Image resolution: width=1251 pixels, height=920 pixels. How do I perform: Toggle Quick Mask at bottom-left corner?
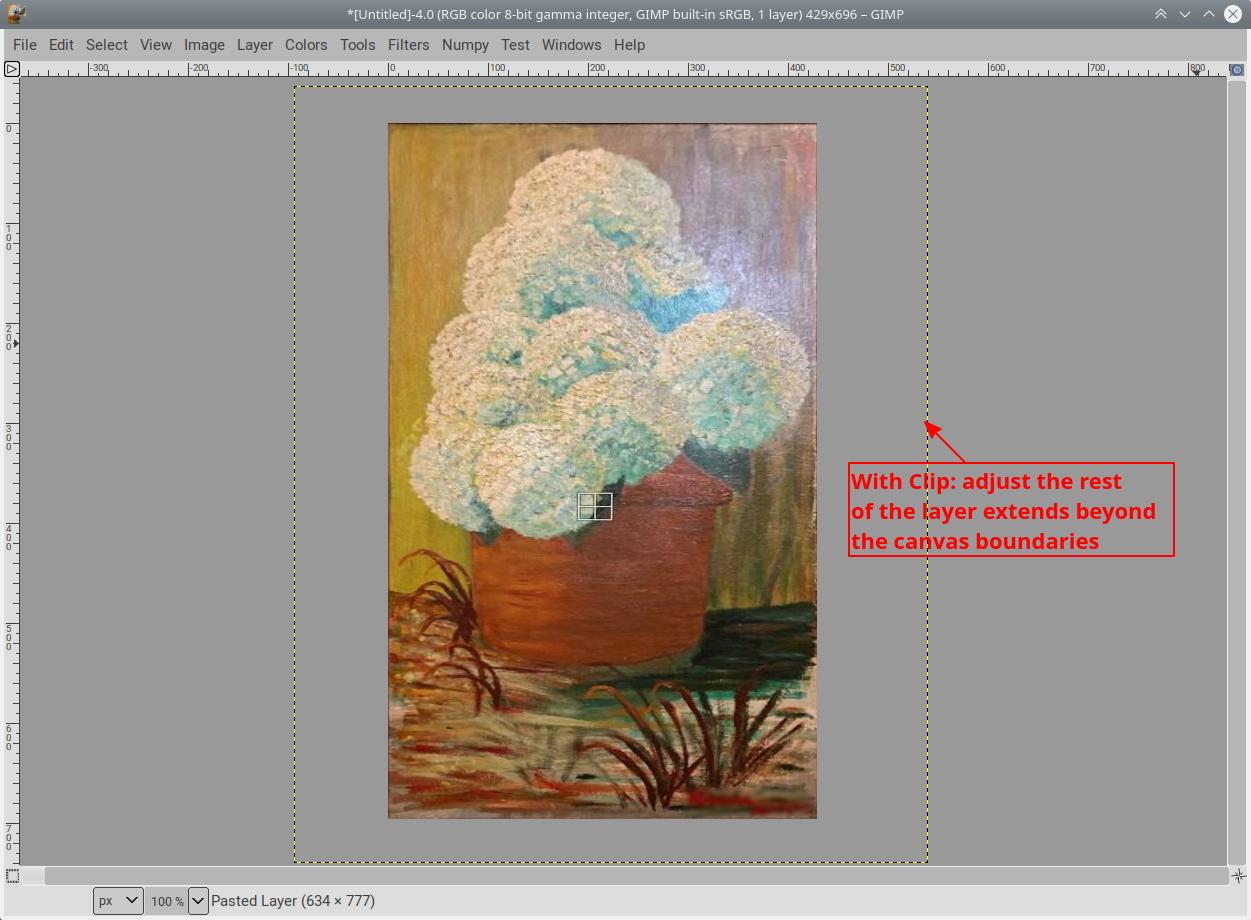coord(11,876)
